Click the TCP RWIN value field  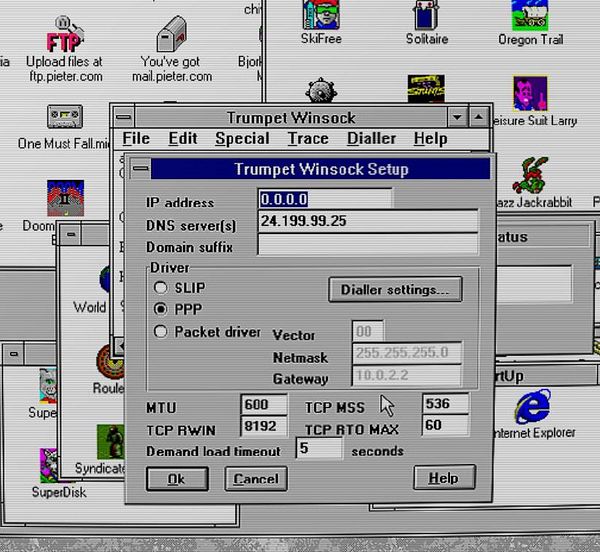[x=264, y=426]
